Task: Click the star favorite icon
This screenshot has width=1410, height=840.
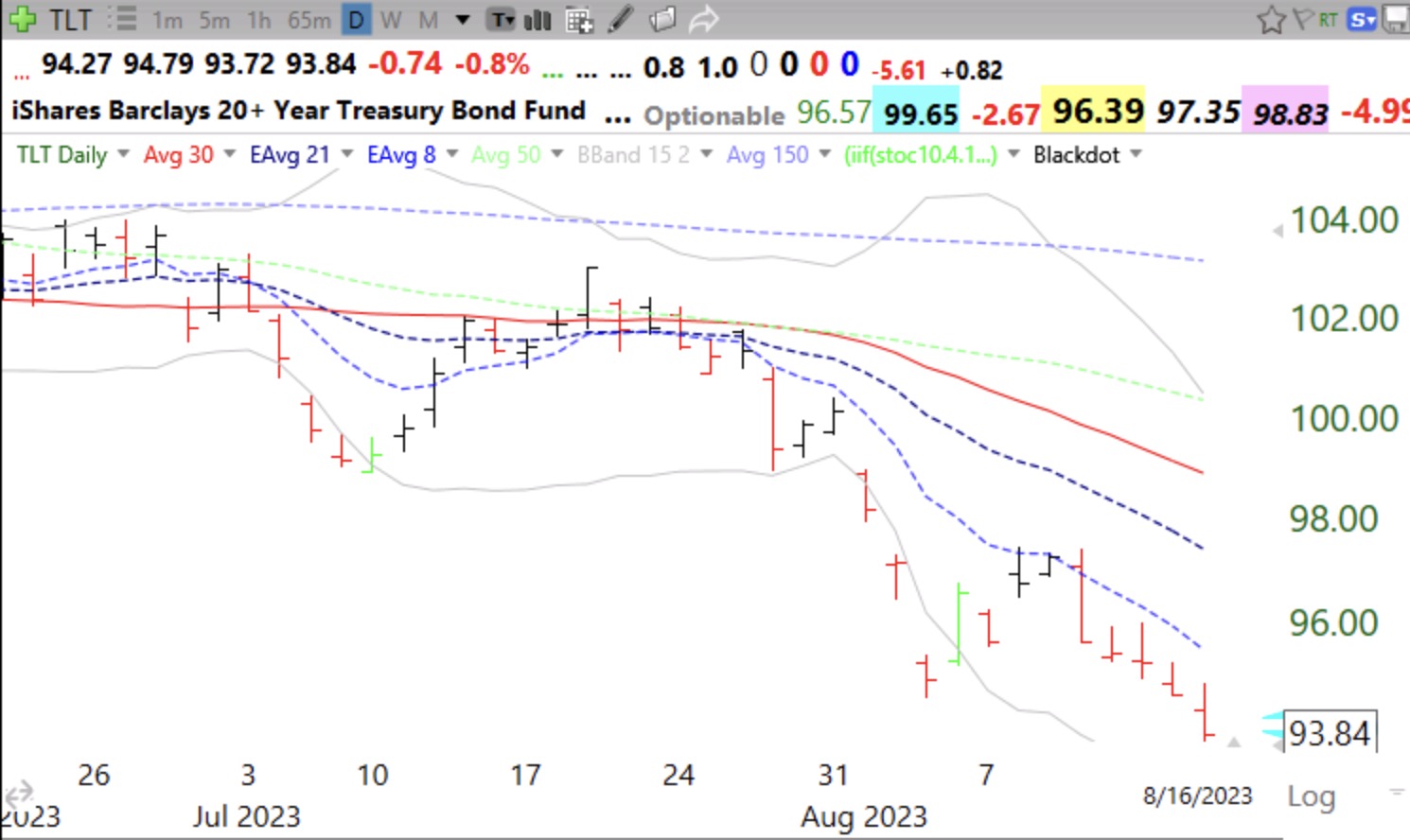Action: 1271,20
